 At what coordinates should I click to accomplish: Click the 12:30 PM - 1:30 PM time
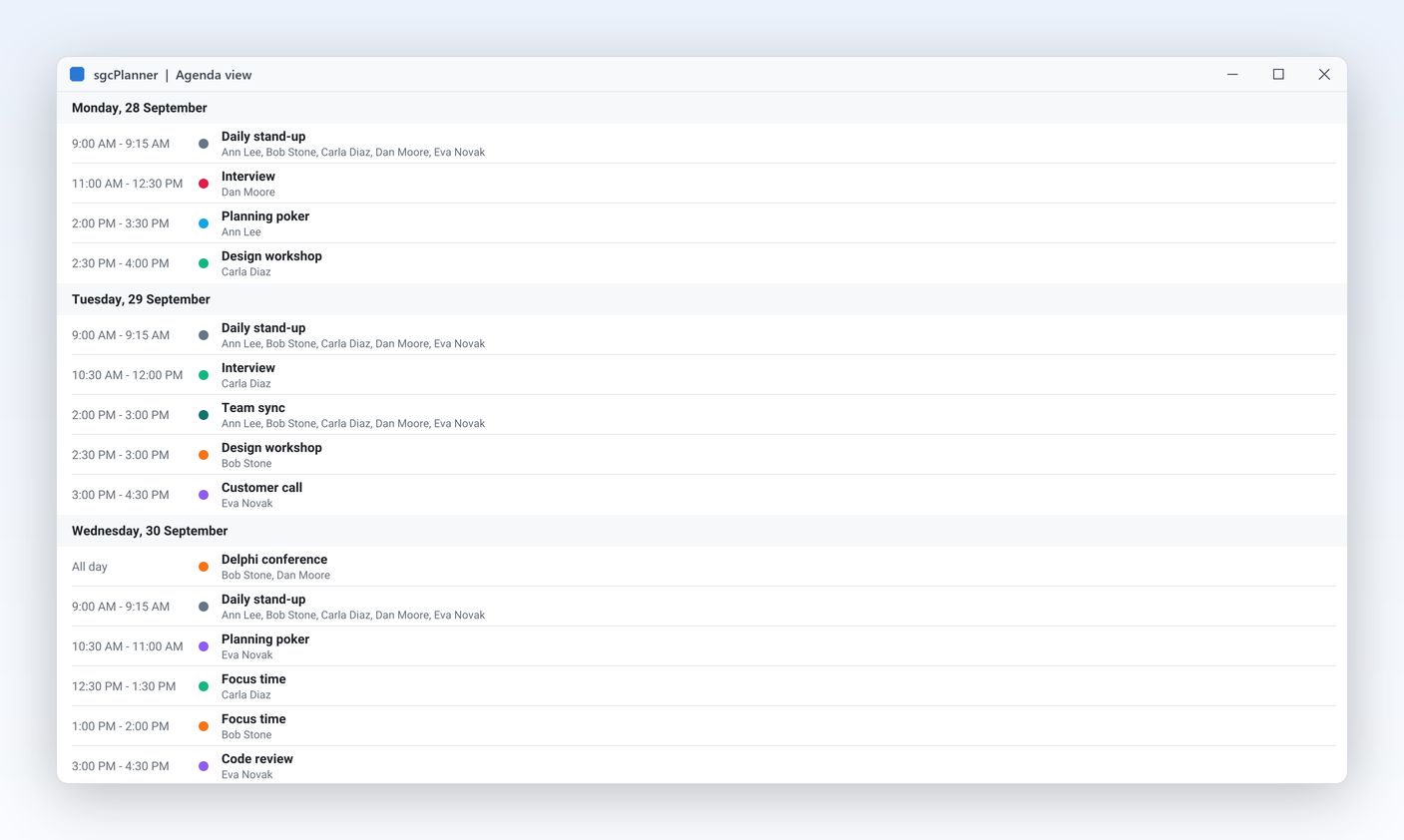click(124, 686)
